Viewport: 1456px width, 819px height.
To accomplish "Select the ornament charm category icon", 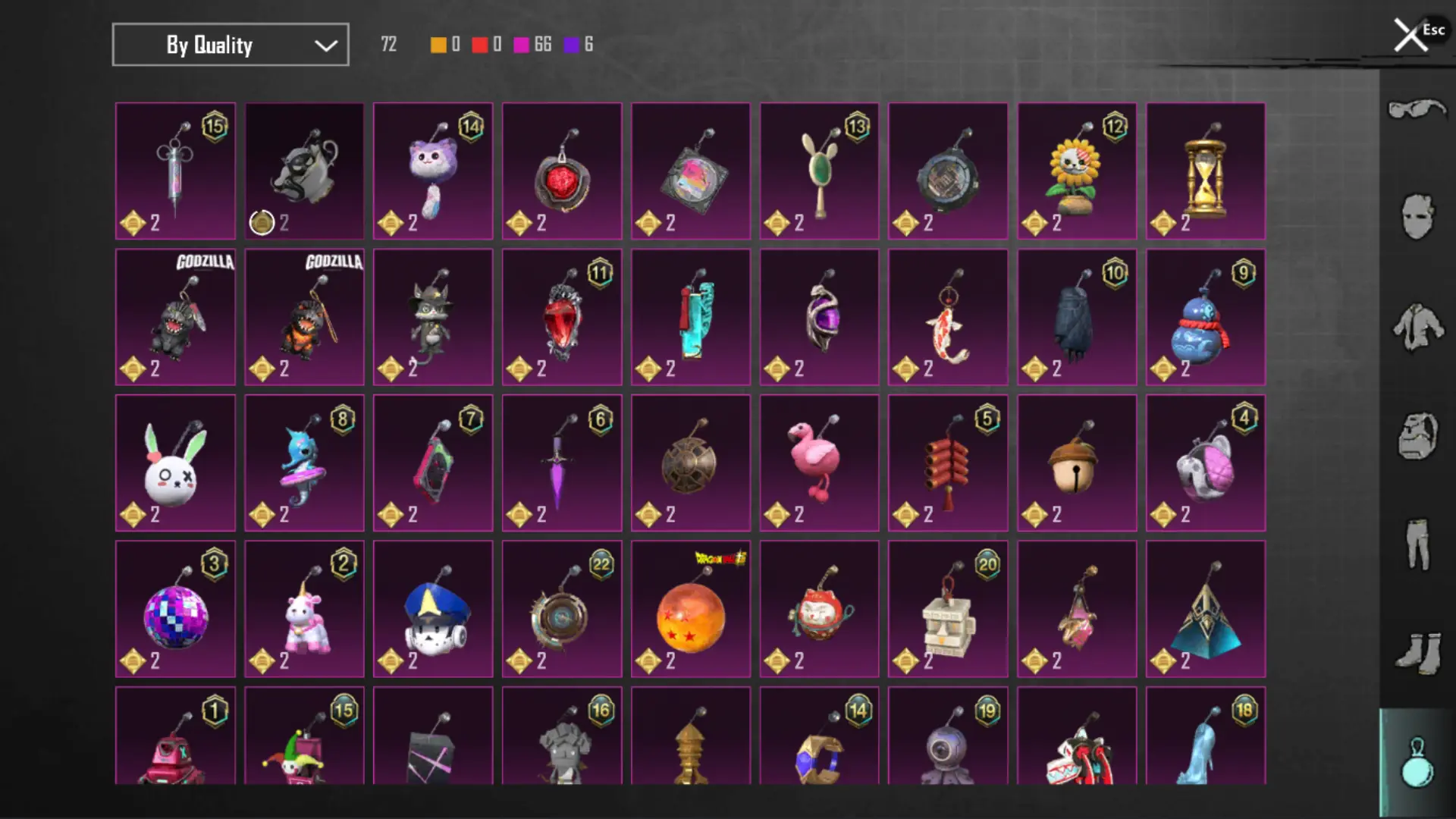I will [1417, 762].
